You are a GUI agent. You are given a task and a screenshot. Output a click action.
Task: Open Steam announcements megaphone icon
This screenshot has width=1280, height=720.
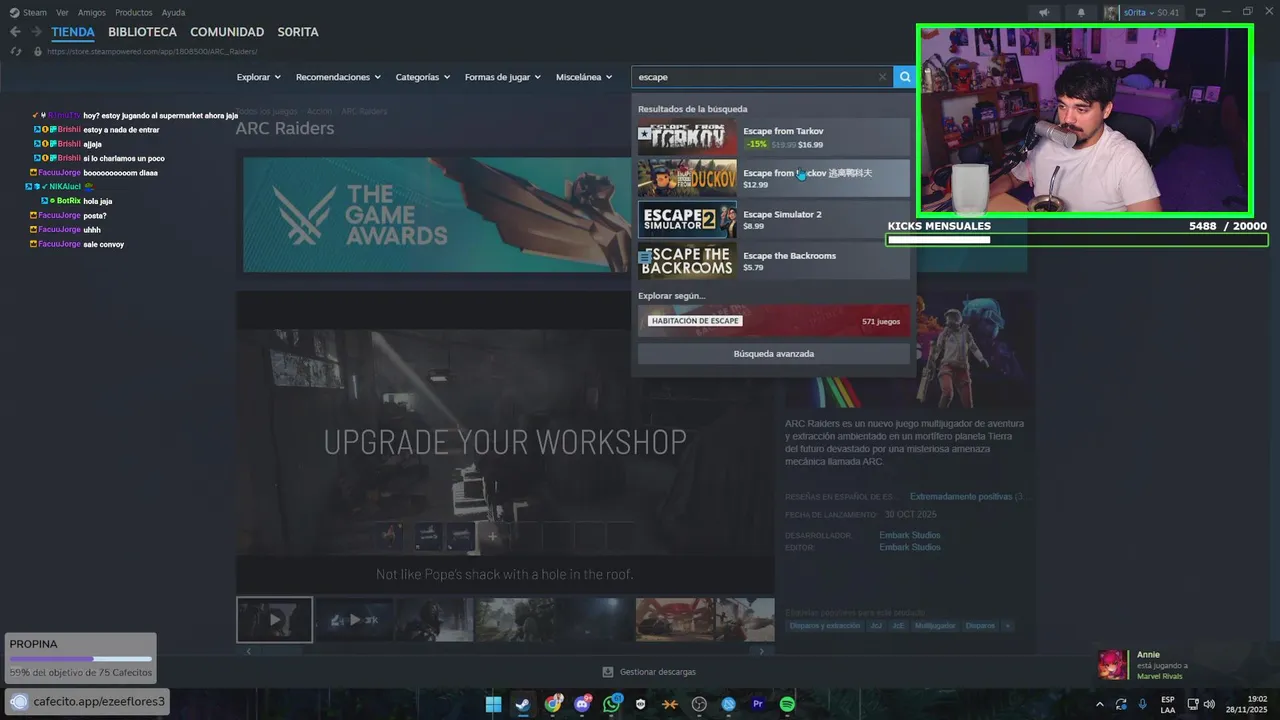1044,12
